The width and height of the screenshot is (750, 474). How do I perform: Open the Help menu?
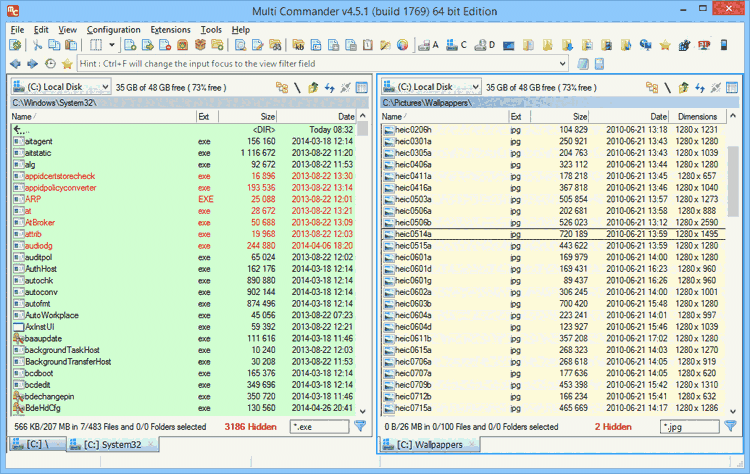pos(241,30)
